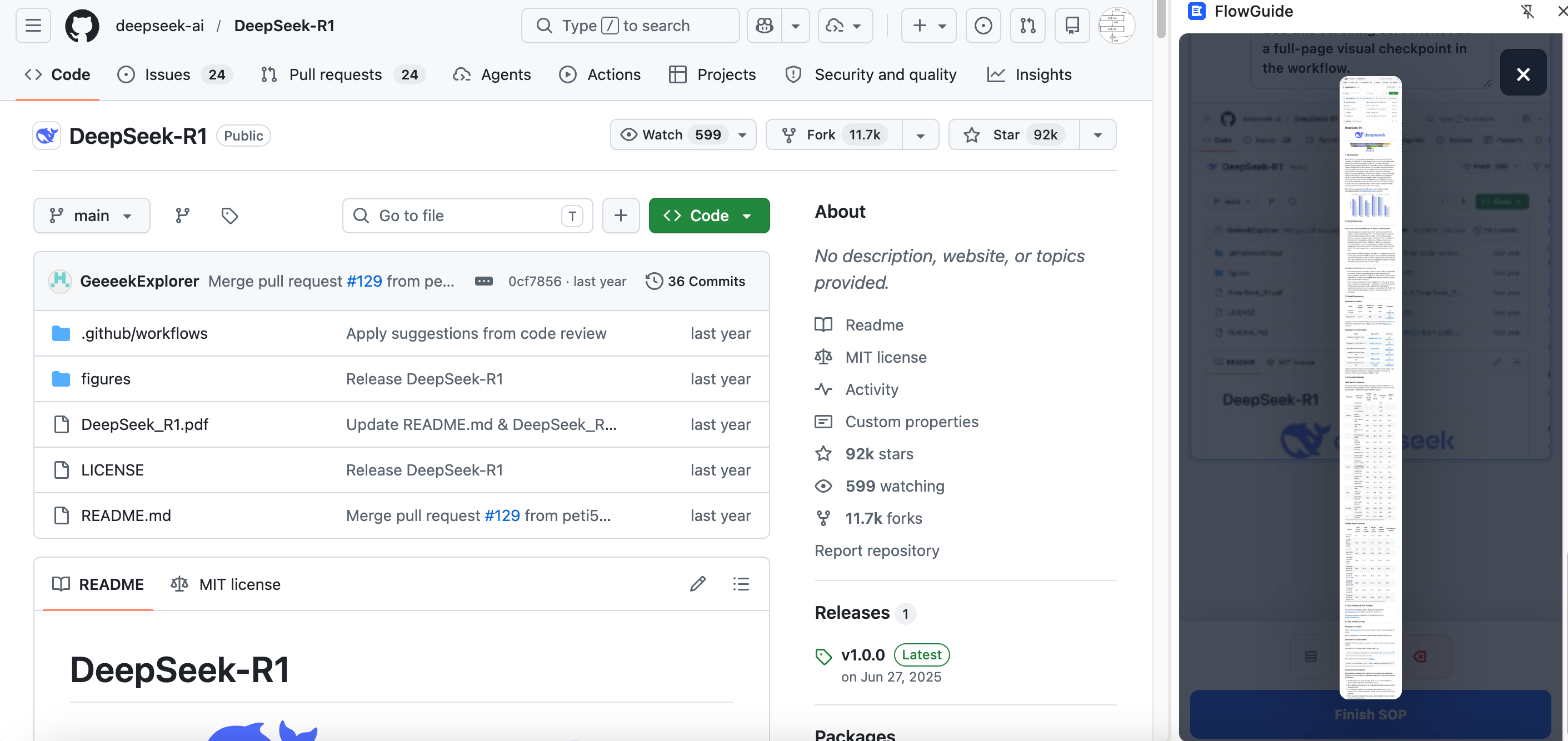1568x741 pixels.
Task: Expand the Star lists dropdown arrow
Action: (x=1097, y=135)
